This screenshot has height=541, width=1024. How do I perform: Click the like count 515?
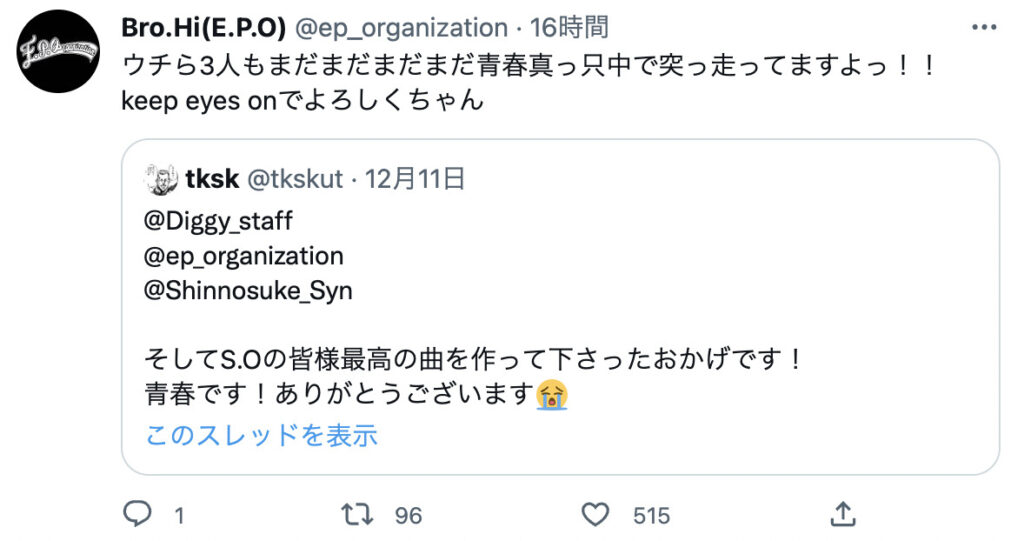click(x=651, y=515)
